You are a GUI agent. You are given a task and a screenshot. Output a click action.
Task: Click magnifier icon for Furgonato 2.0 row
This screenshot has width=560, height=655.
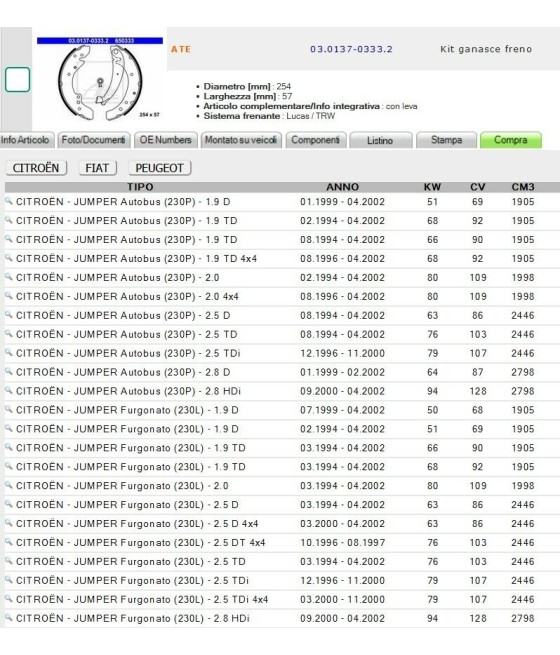(9, 485)
